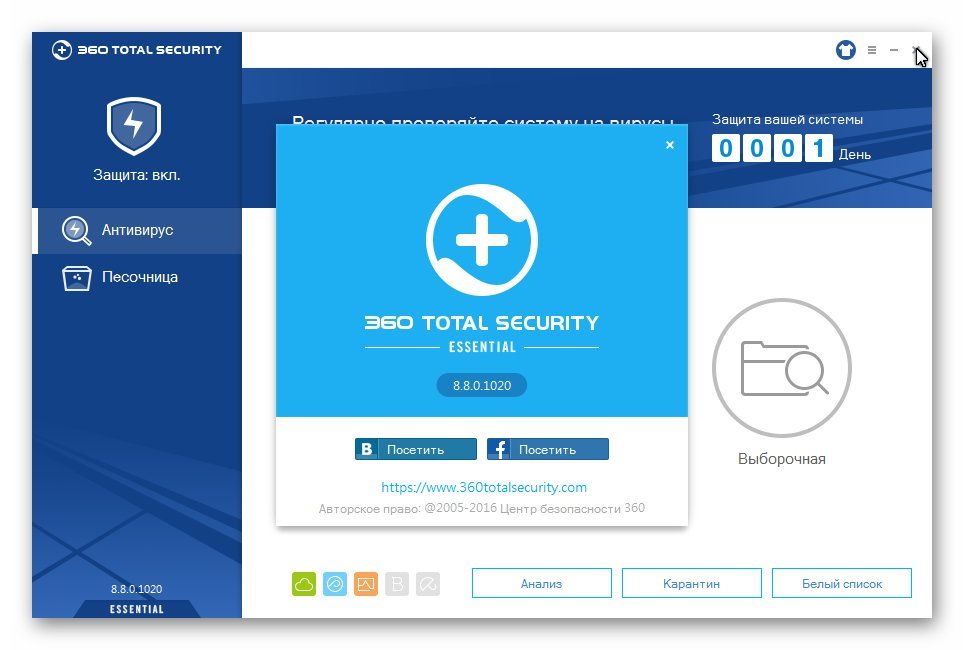
Task: Click the orange system repair engine icon
Action: [x=366, y=584]
